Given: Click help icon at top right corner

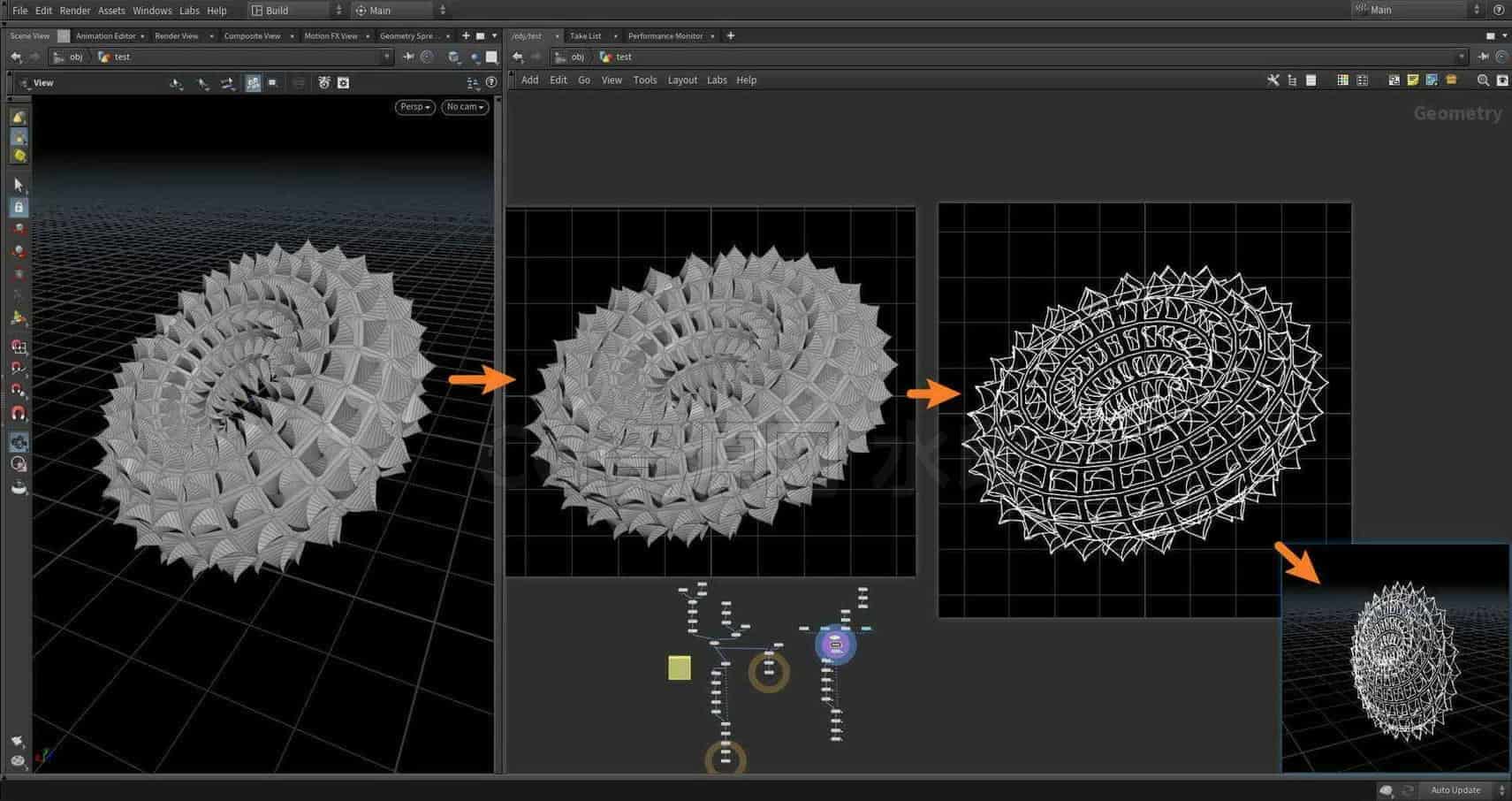Looking at the screenshot, I should pos(1499,11).
